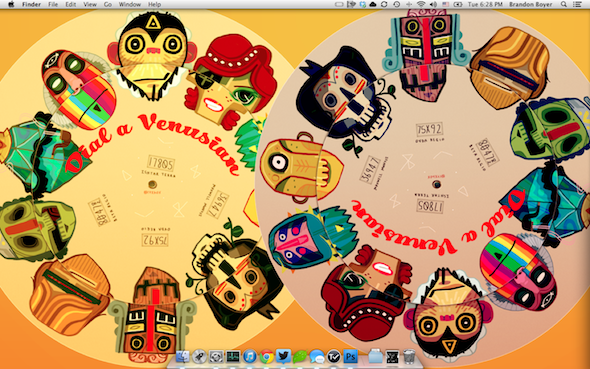Click the Finder icon in the Dock
Screen dimensions: 590x369
pos(183,356)
